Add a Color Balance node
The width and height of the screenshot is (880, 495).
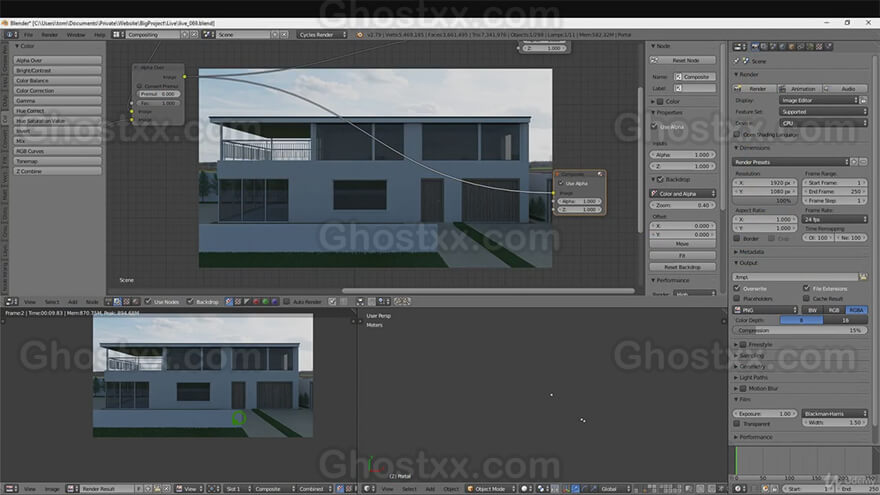click(58, 80)
